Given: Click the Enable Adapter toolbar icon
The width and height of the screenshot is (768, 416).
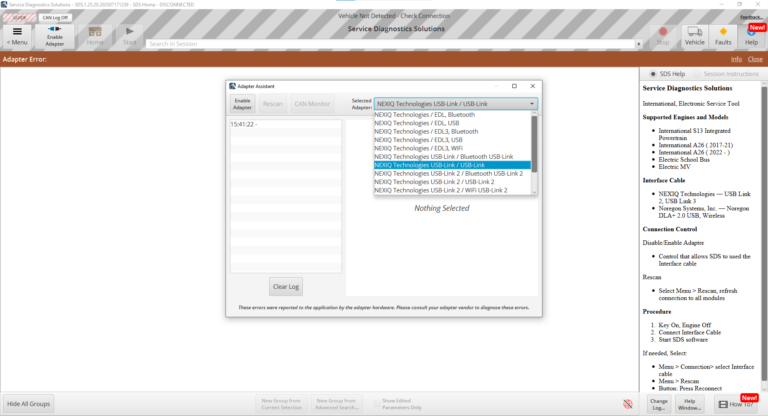Looking at the screenshot, I should pos(54,36).
